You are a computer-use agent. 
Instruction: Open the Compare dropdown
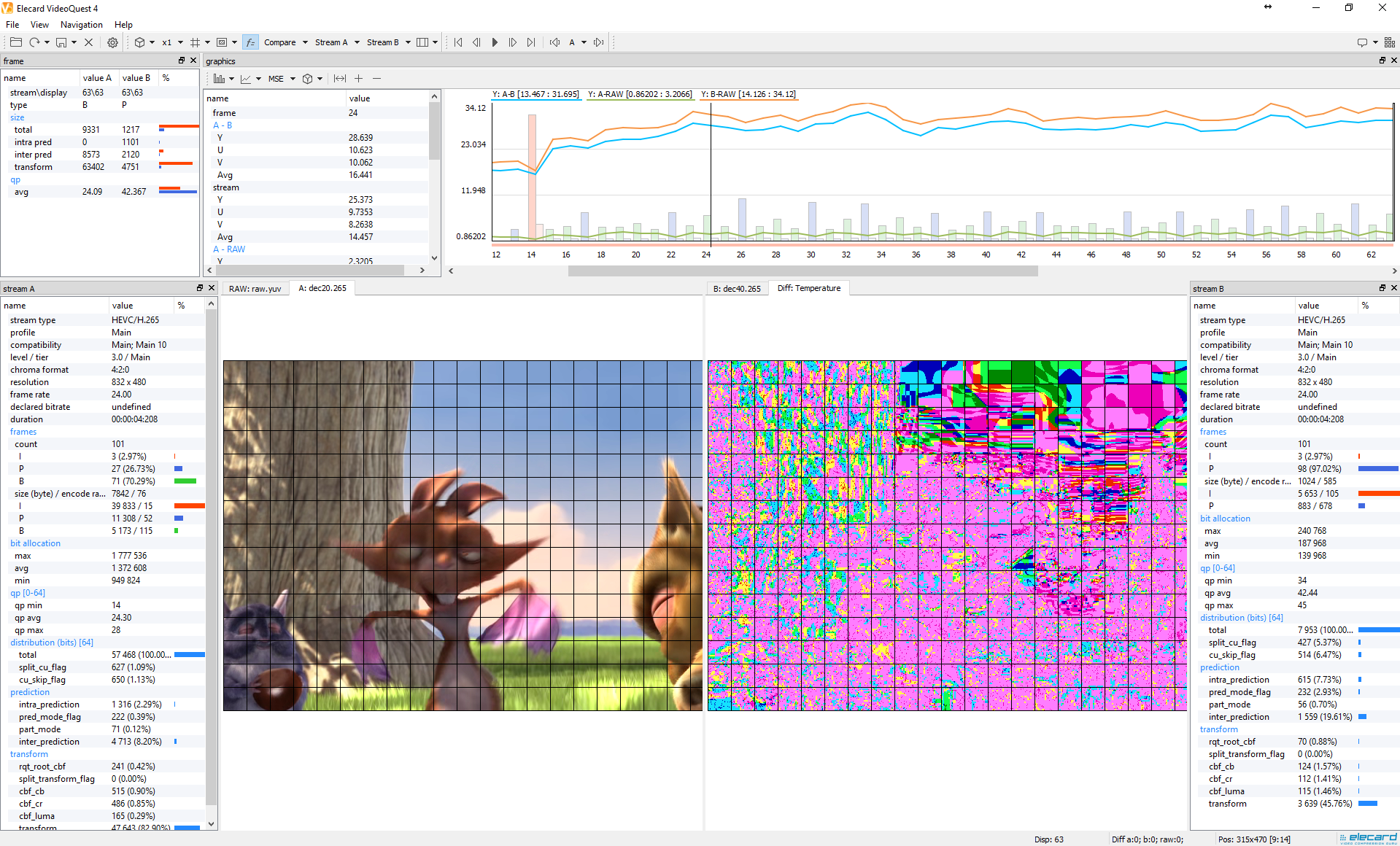click(286, 42)
